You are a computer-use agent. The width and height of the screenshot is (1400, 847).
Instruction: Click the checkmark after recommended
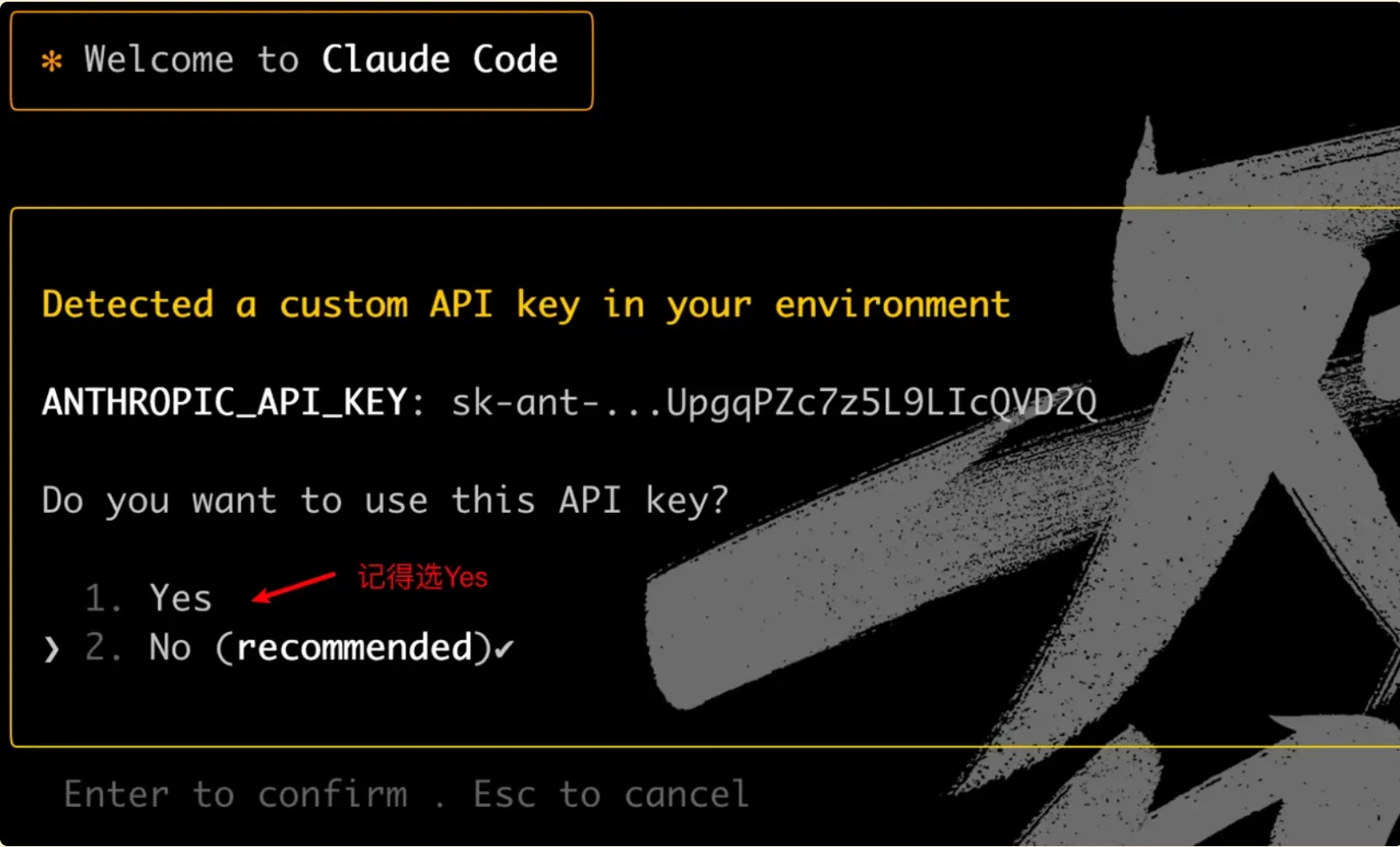504,649
